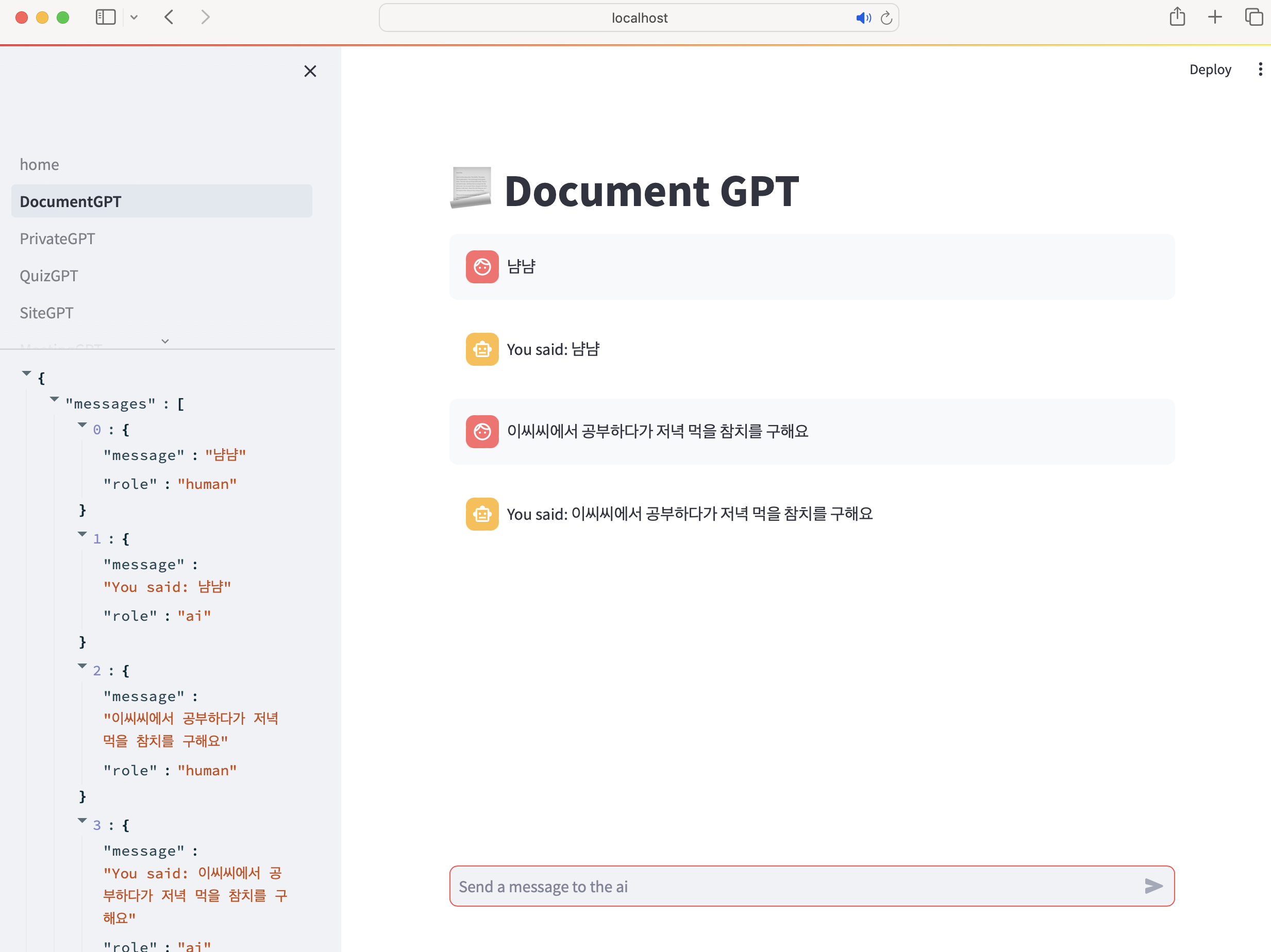Show the tab overview icon

click(1253, 17)
